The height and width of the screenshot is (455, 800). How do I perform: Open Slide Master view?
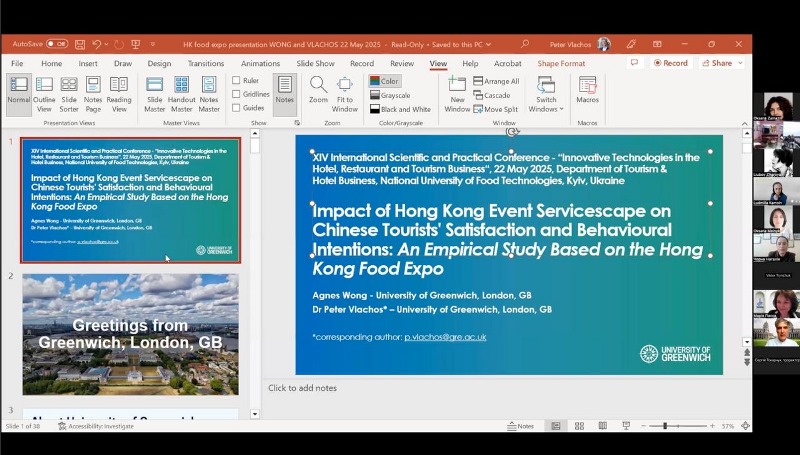point(155,95)
